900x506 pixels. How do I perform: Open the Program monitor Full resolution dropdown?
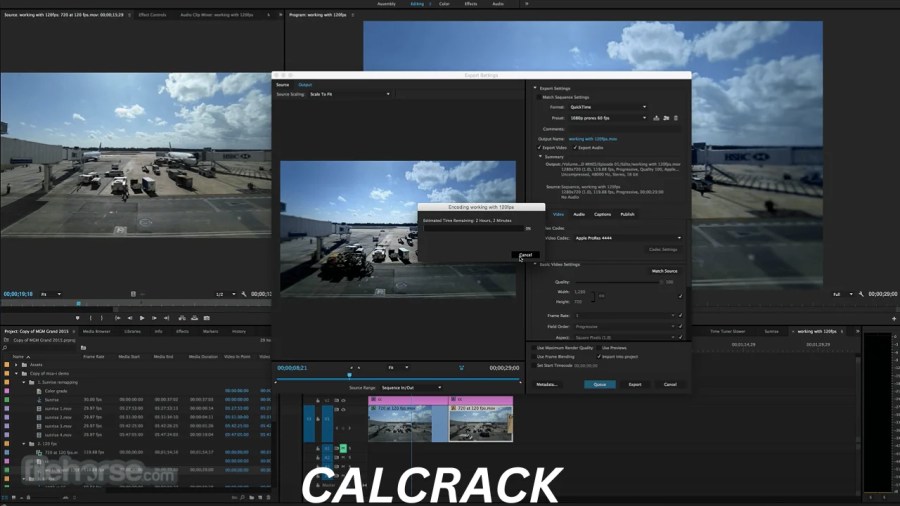[x=843, y=294]
